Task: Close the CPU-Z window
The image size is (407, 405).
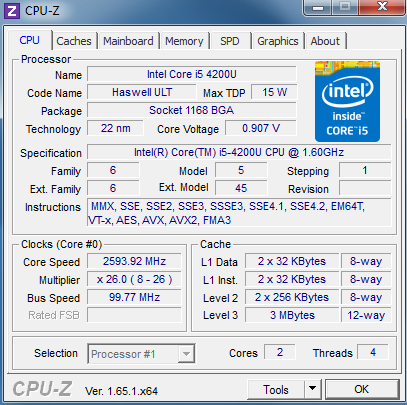Action: pyautogui.click(x=383, y=7)
